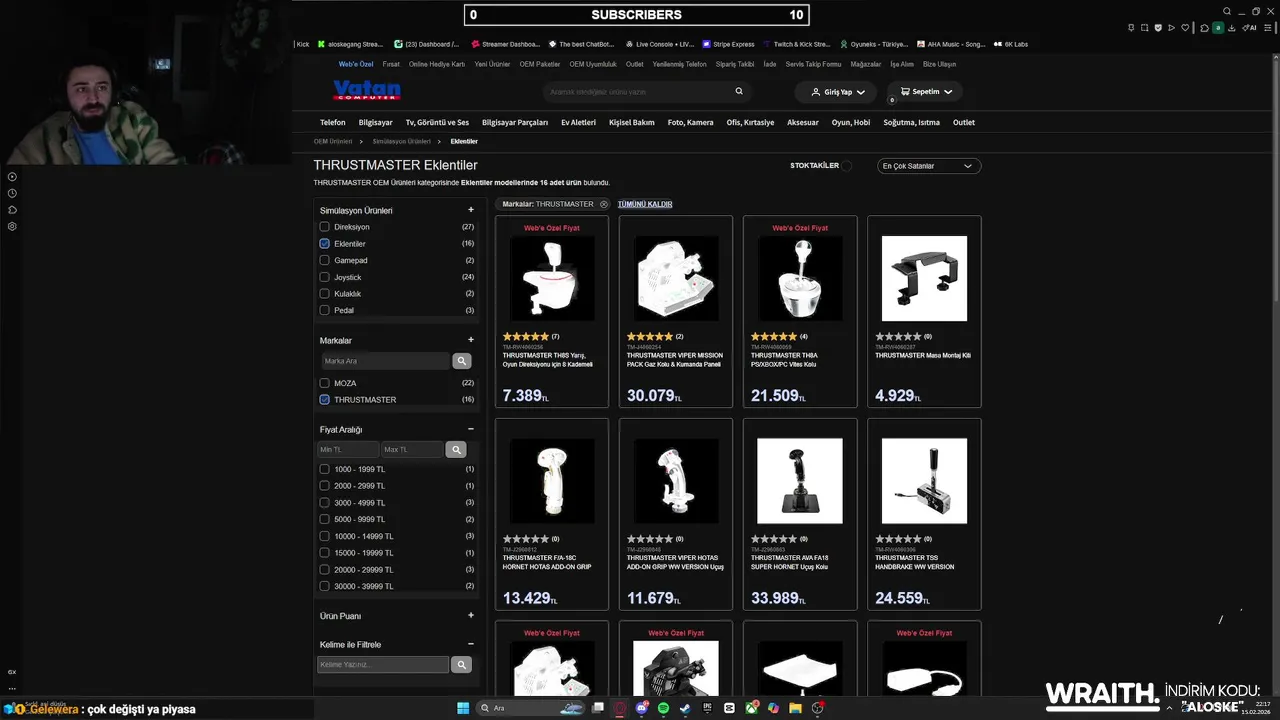Open the Windows Start menu
Image resolution: width=1280 pixels, height=720 pixels.
coord(463,708)
